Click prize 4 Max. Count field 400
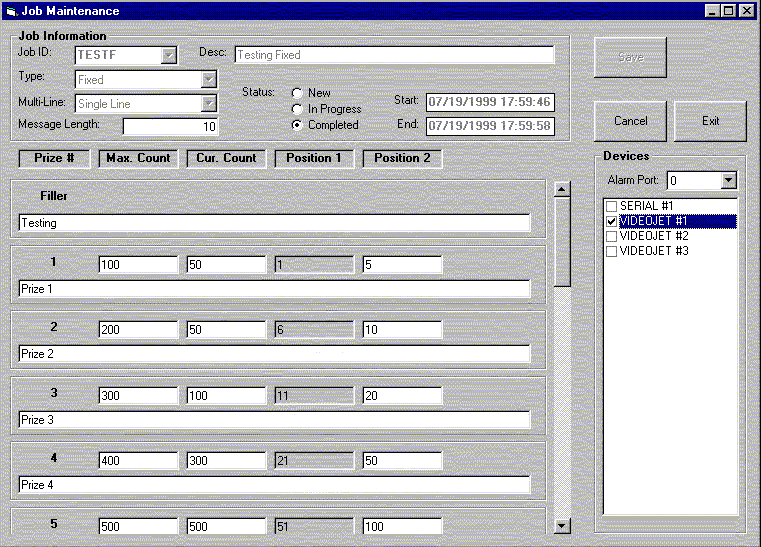 coord(138,461)
